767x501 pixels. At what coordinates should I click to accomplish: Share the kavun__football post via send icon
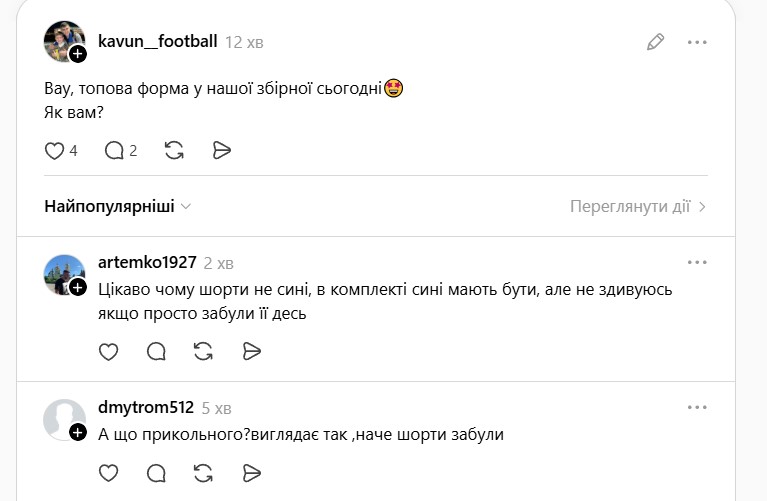pos(222,150)
